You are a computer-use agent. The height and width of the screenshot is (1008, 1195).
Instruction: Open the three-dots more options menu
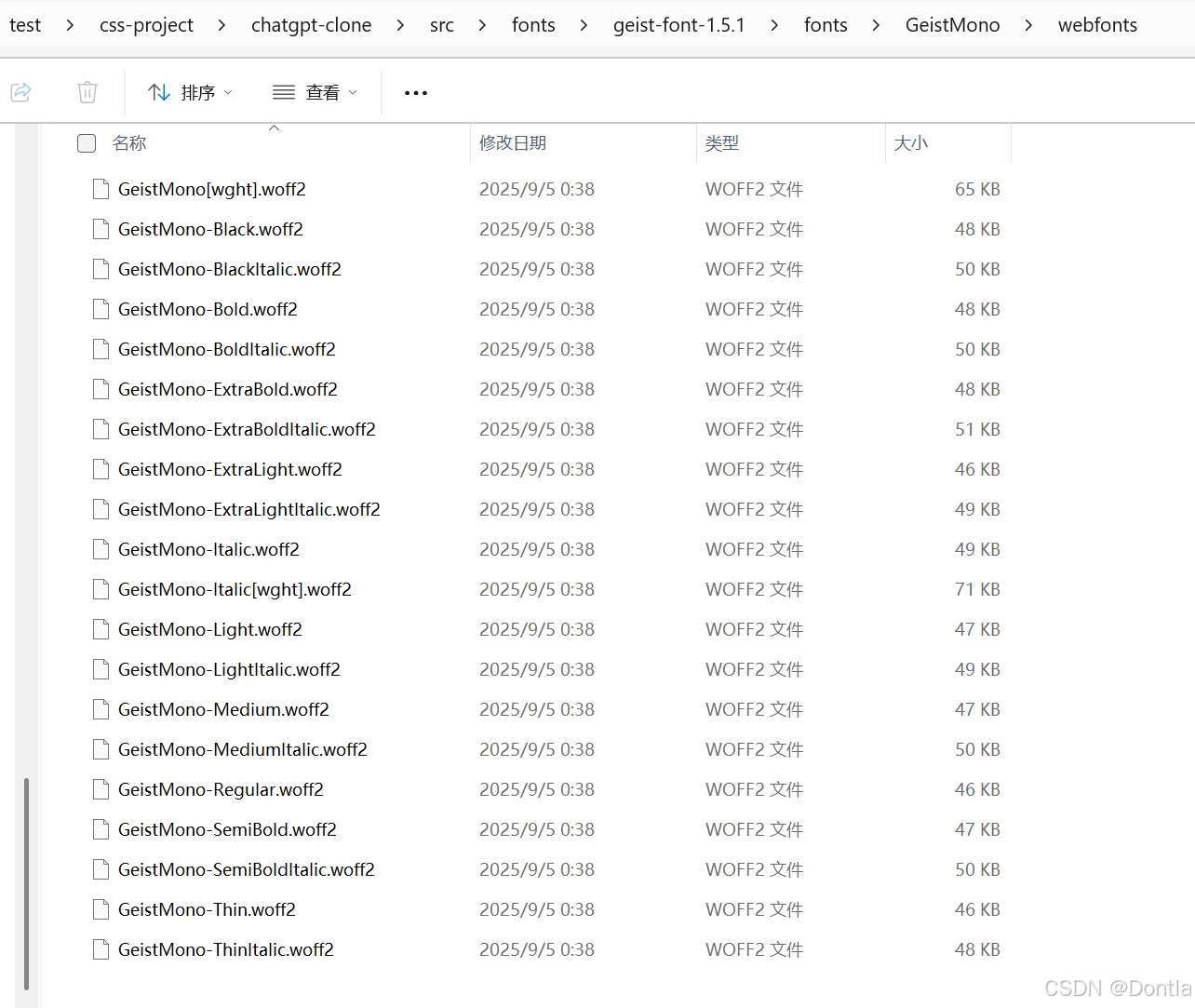[x=416, y=92]
